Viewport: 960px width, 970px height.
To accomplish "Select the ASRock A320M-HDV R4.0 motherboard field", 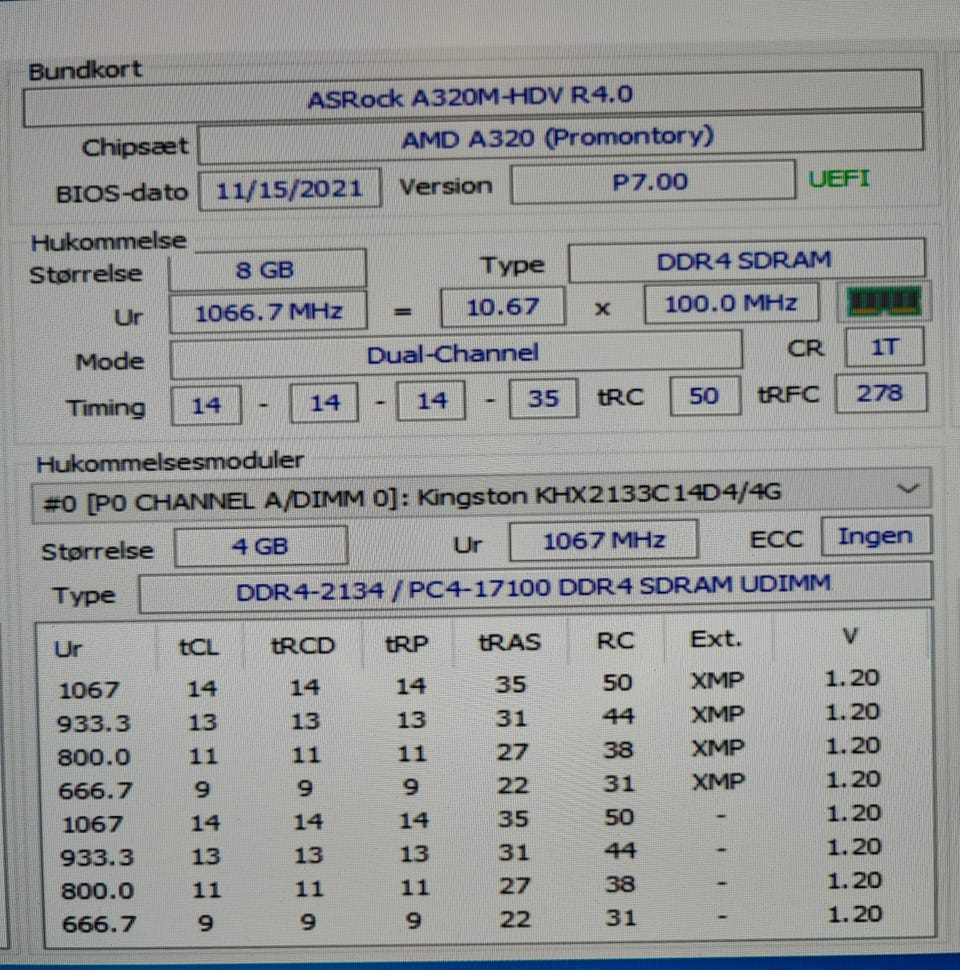I will pos(473,98).
